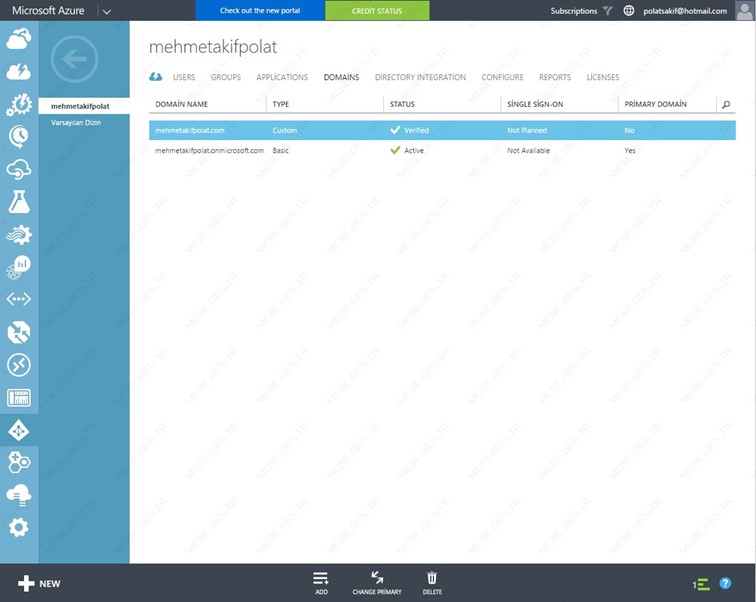756x602 pixels.
Task: Open the Licenses tab
Action: point(603,77)
